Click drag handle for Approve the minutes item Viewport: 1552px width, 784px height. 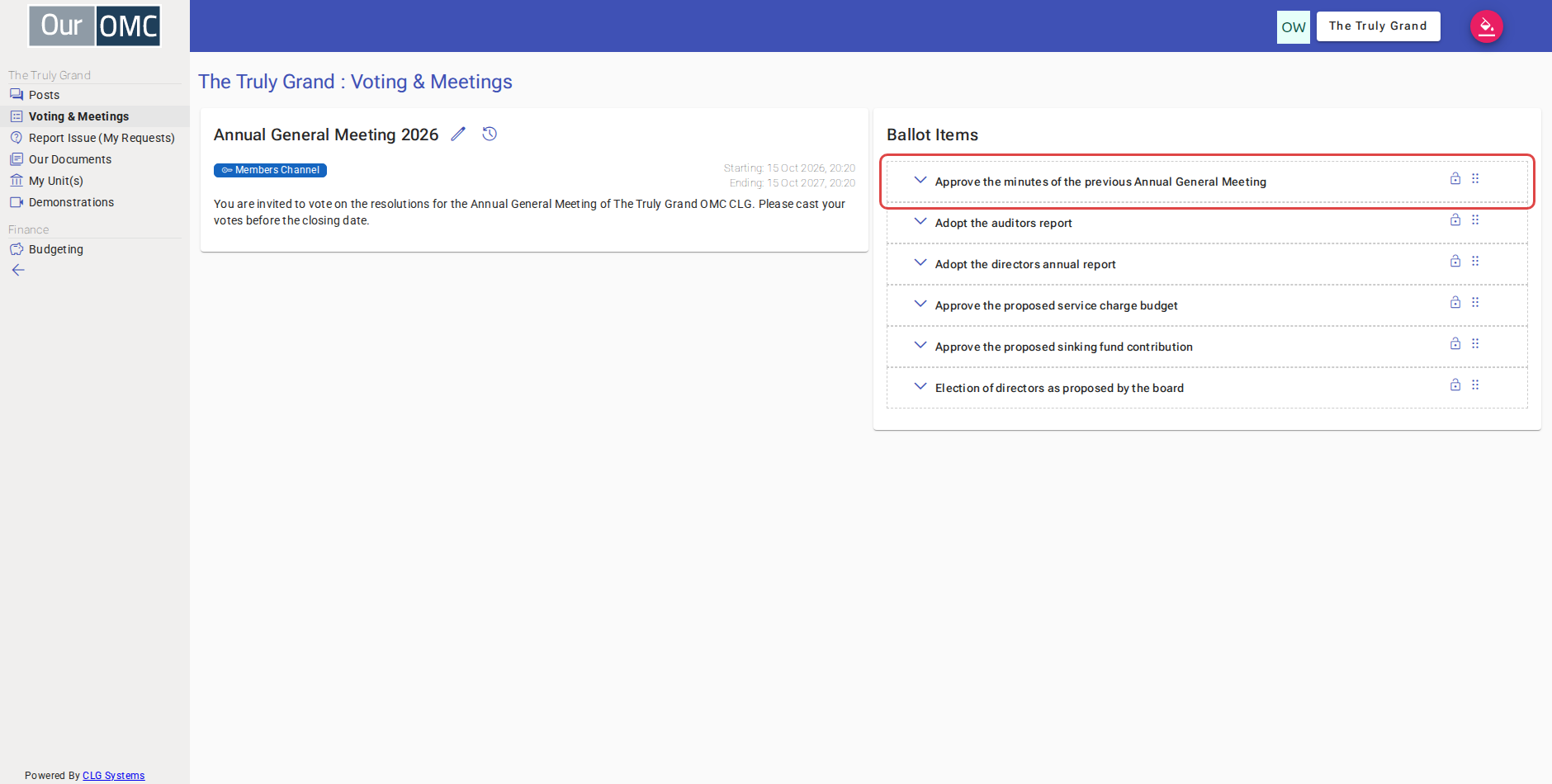[x=1475, y=178]
